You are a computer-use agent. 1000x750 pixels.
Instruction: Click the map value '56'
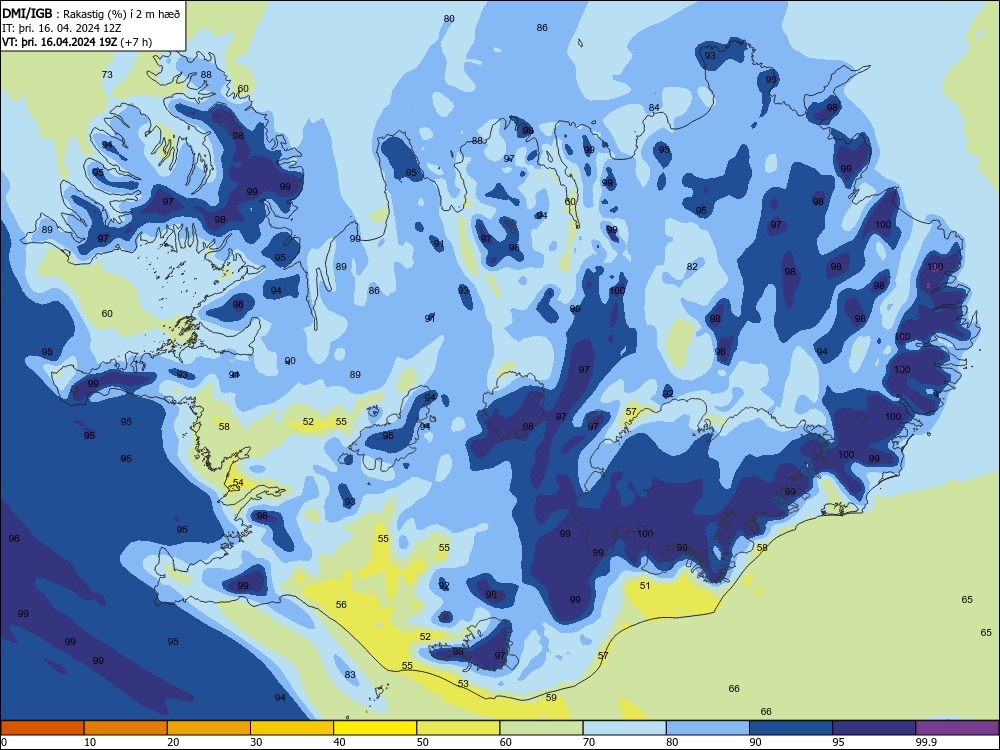(x=341, y=605)
